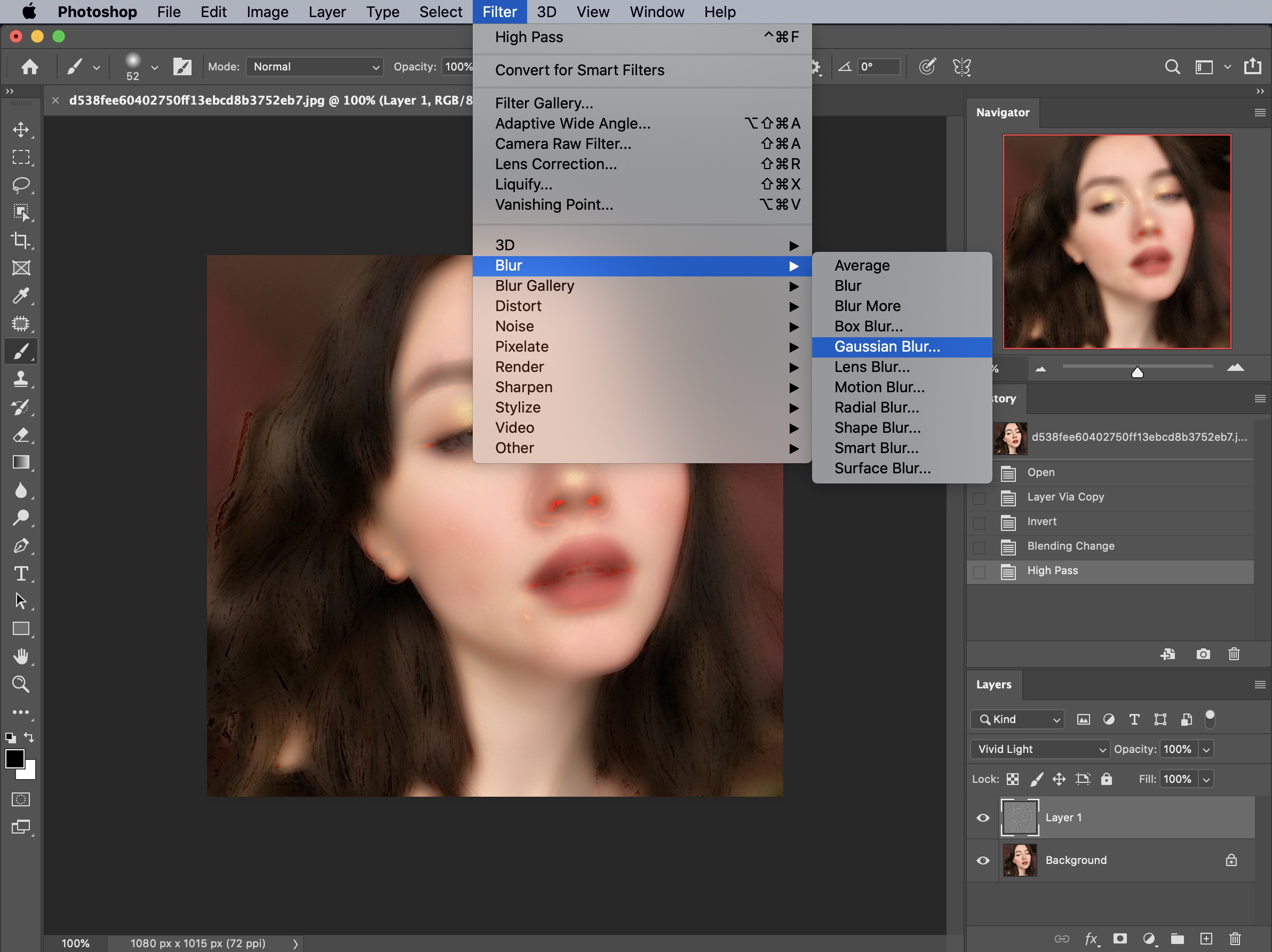Select the Eyedropper tool

(21, 296)
